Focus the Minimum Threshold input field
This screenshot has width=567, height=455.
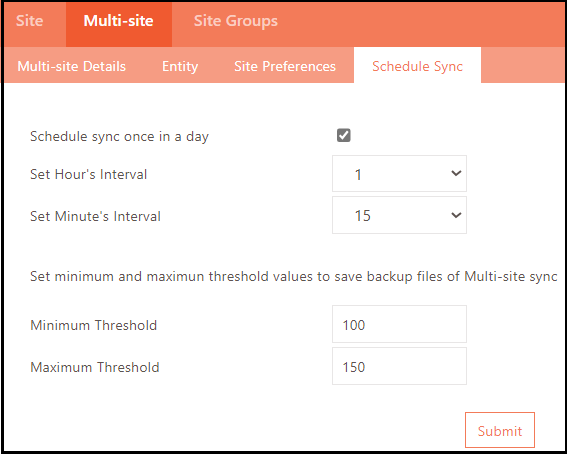[399, 324]
